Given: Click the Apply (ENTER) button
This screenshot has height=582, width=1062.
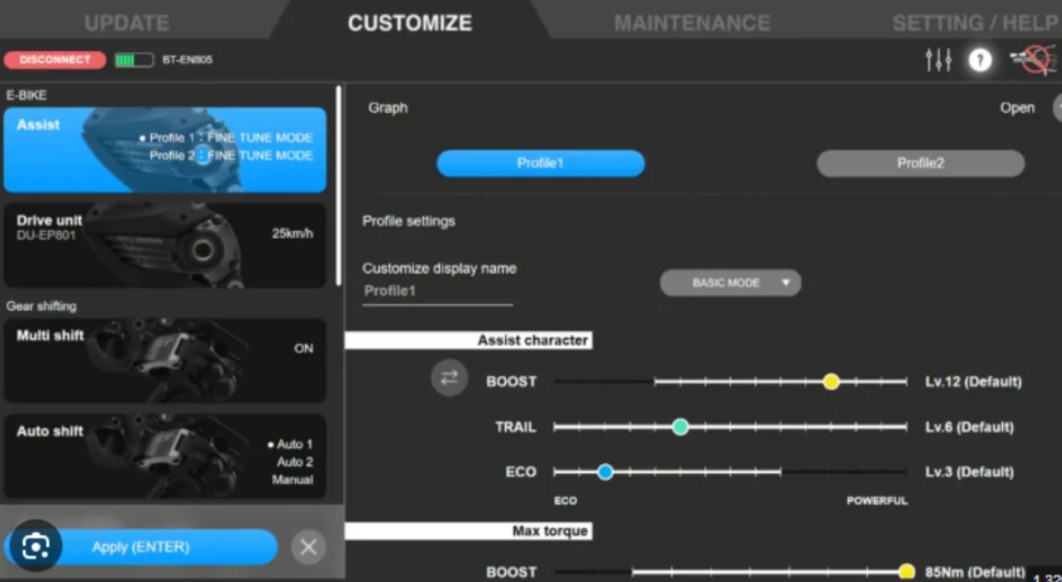Looking at the screenshot, I should pyautogui.click(x=141, y=547).
